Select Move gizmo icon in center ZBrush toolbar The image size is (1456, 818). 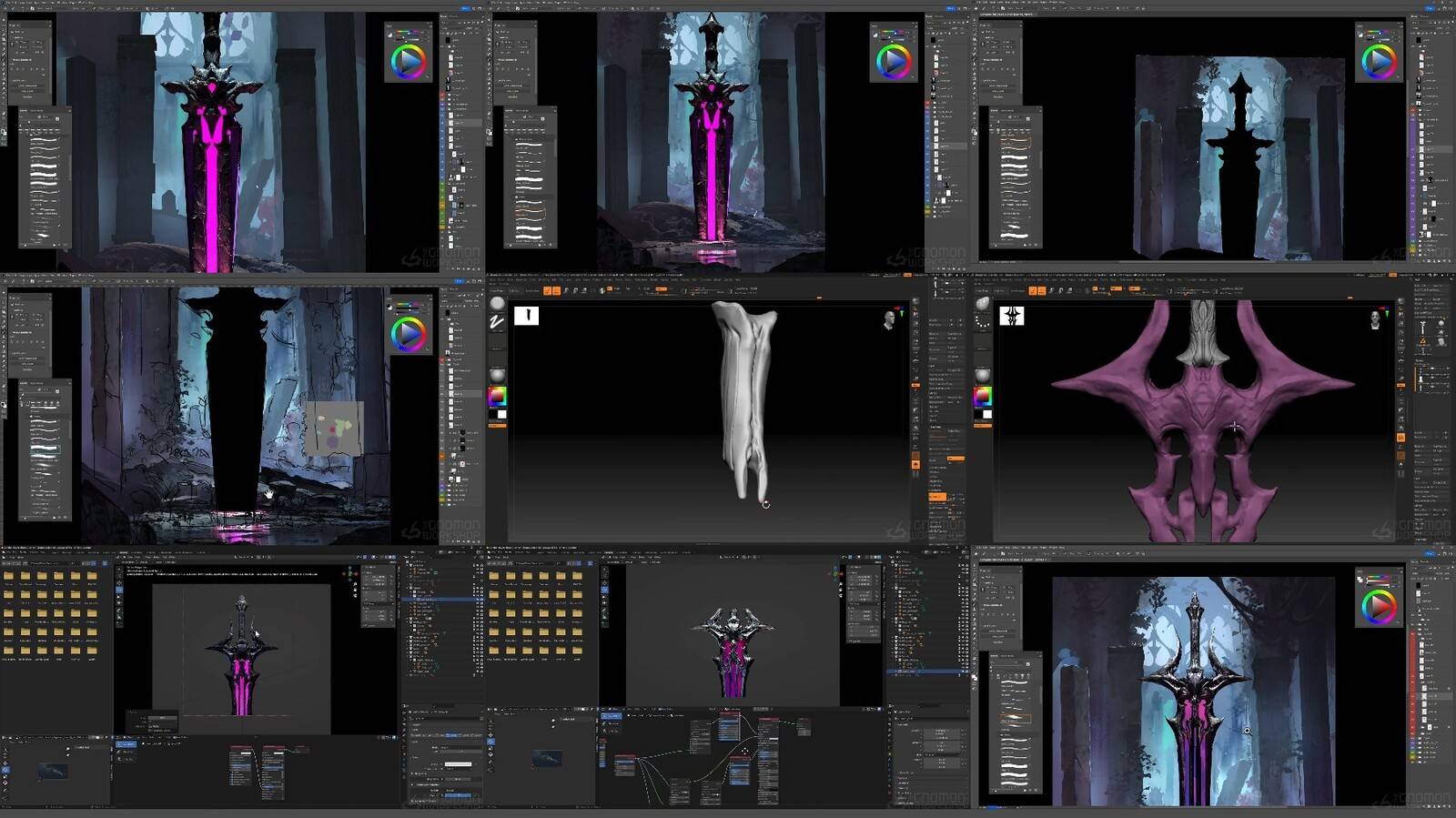point(566,290)
